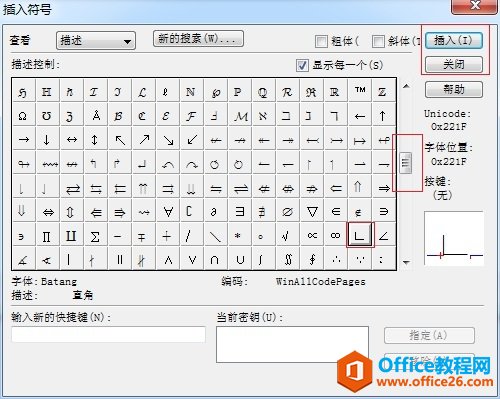The image size is (500, 399).
Task: Select the left arrow ← symbol
Action: (x=360, y=116)
